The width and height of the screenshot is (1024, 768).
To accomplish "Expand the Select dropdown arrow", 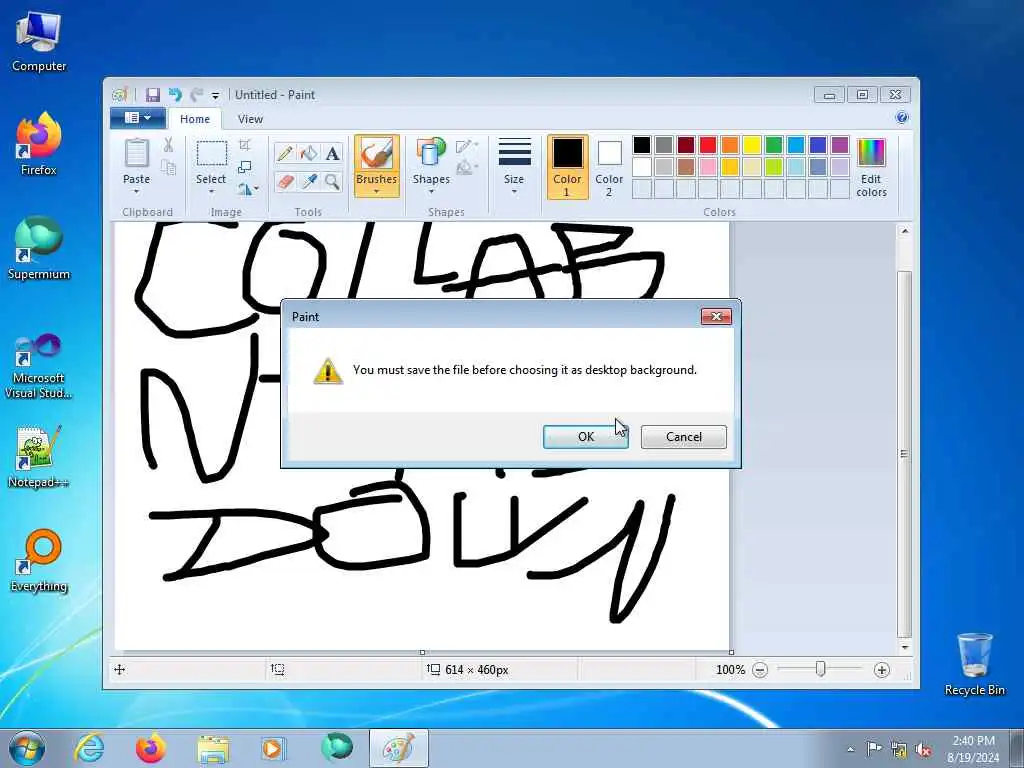I will [x=212, y=192].
